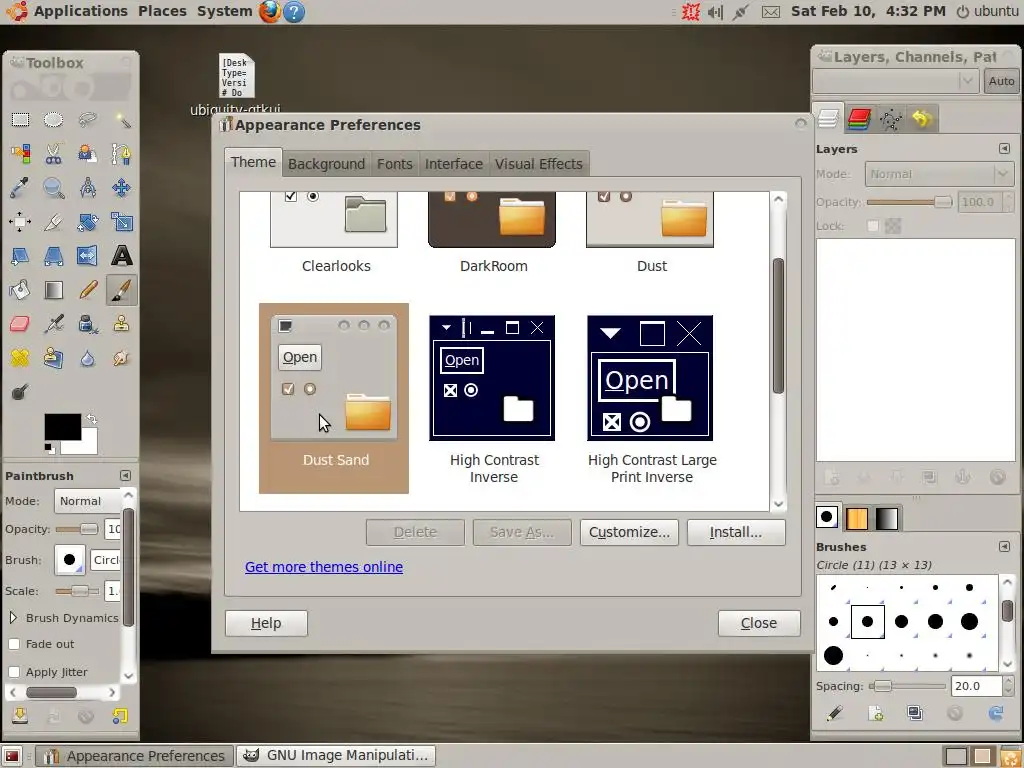
Task: Switch to the Background tab
Action: (x=327, y=164)
